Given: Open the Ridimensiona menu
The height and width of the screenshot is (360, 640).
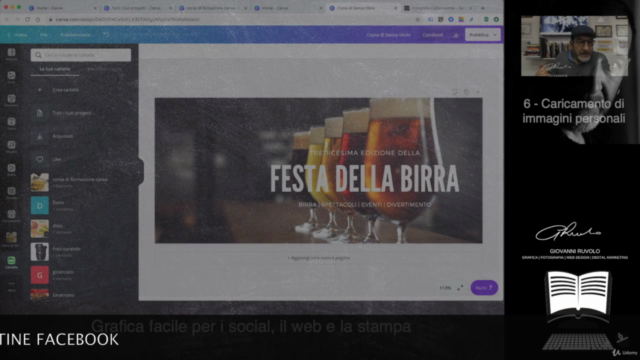Looking at the screenshot, I should 76,35.
